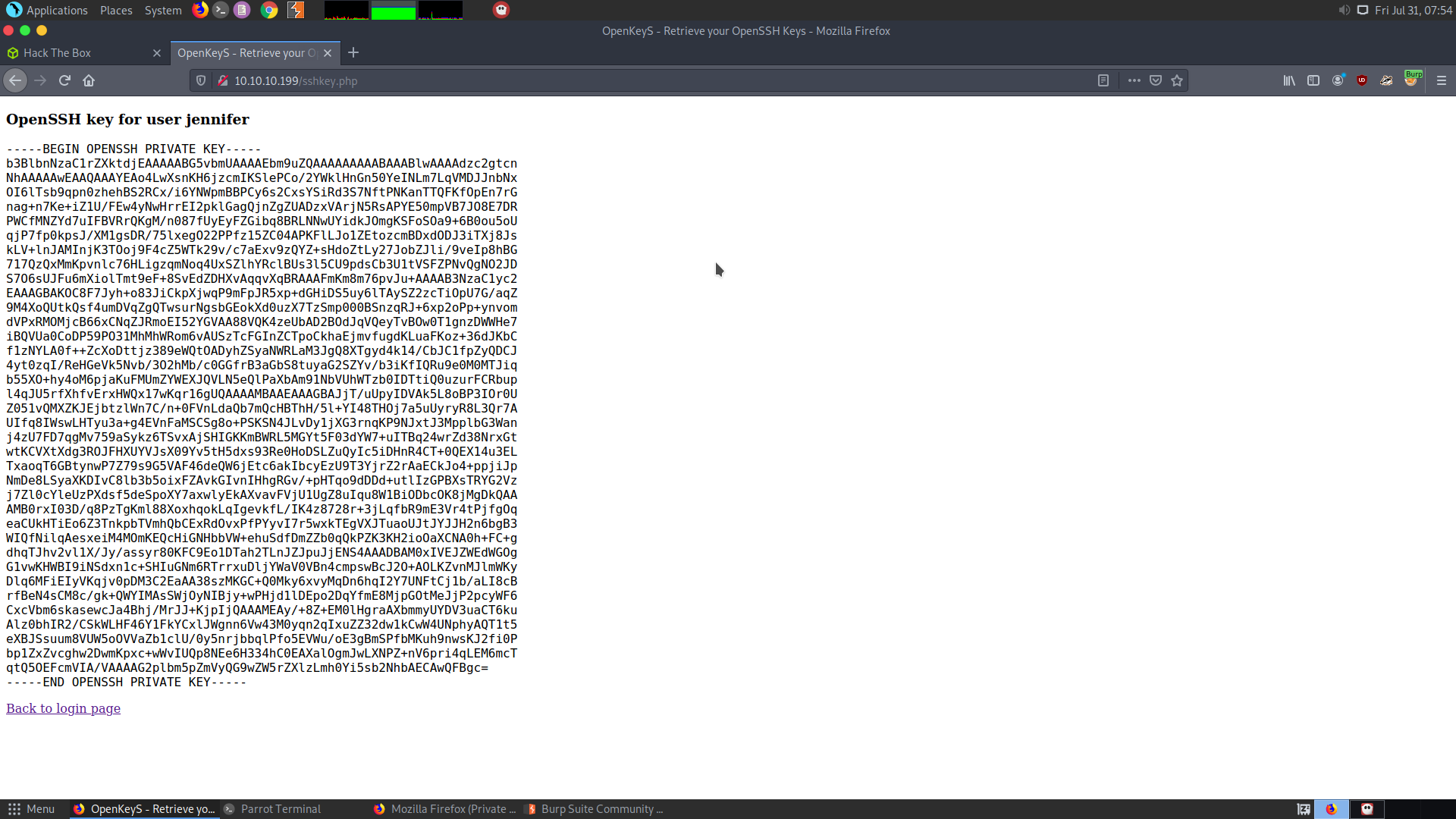Open a new browser tab
This screenshot has width=1456, height=819.
point(353,53)
